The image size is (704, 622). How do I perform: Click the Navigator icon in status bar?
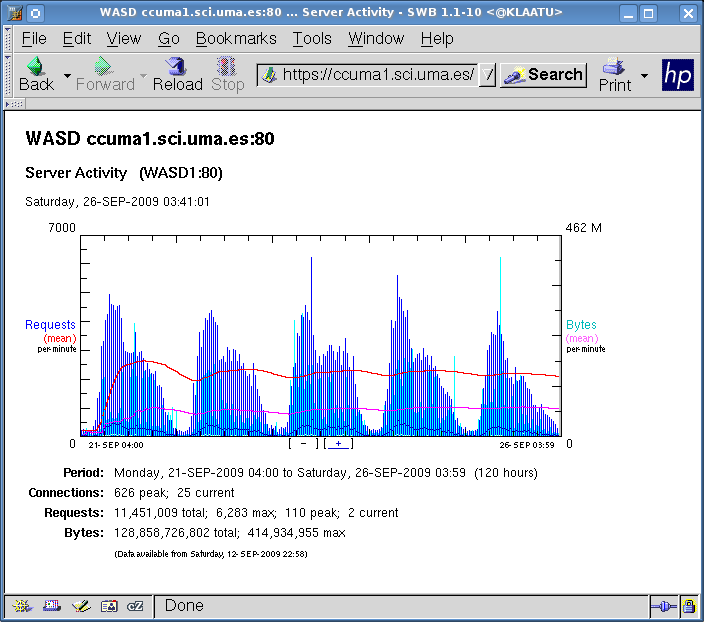pyautogui.click(x=22, y=606)
